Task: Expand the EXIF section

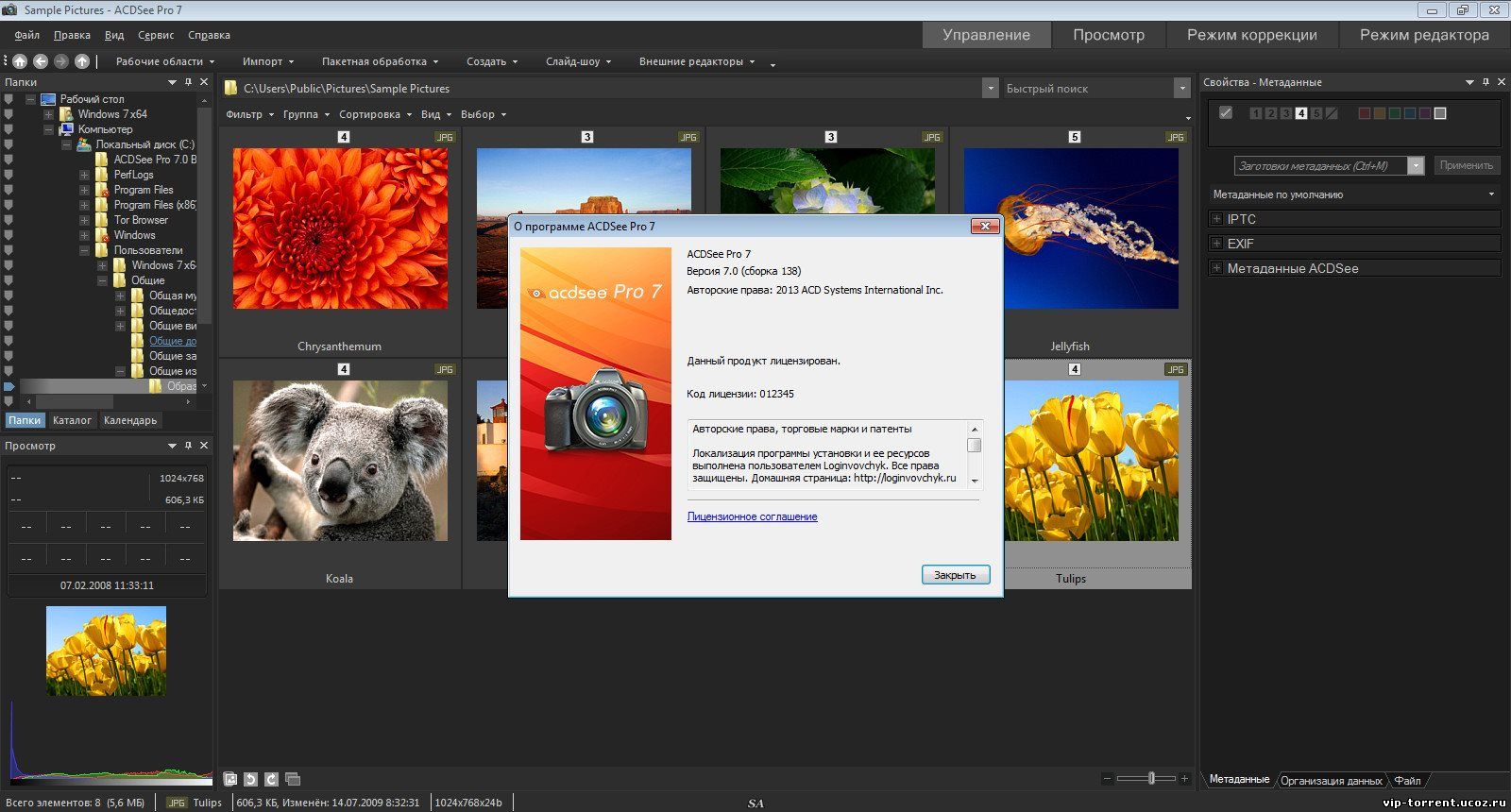Action: point(1217,244)
